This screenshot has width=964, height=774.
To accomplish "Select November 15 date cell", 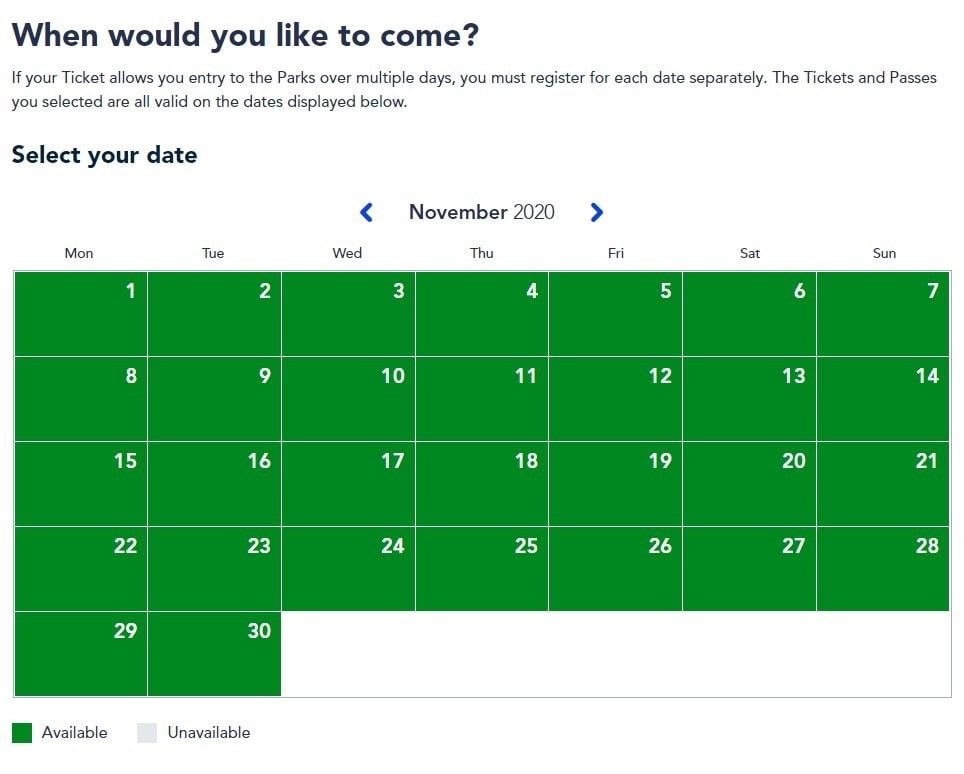I will click(x=81, y=484).
